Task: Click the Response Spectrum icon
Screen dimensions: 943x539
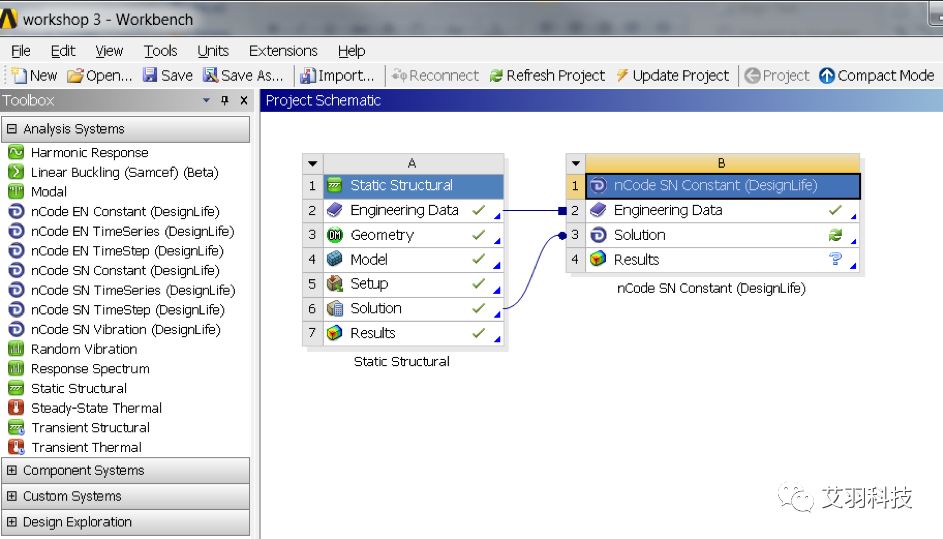Action: coord(16,368)
